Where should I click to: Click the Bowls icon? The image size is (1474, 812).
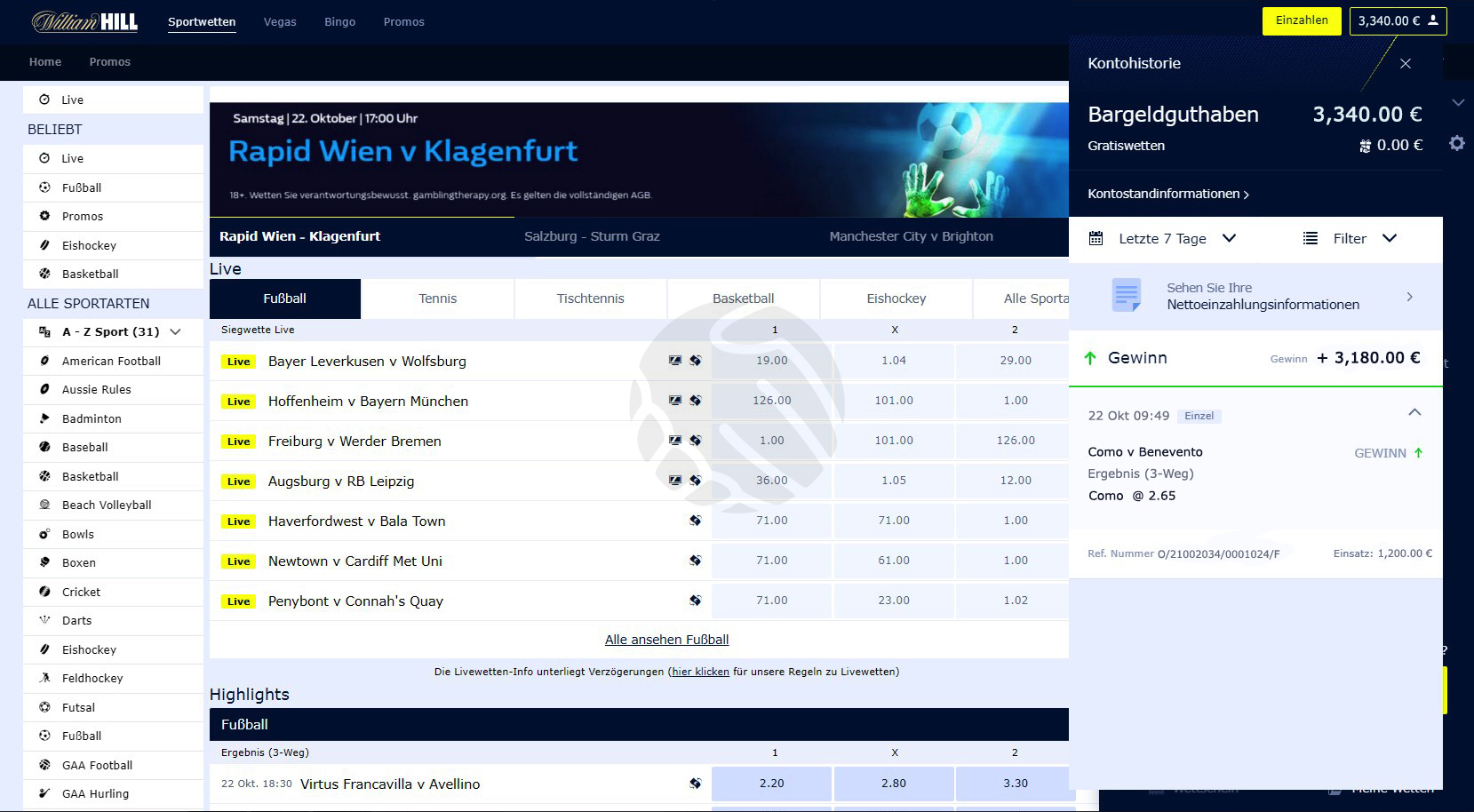coord(44,534)
